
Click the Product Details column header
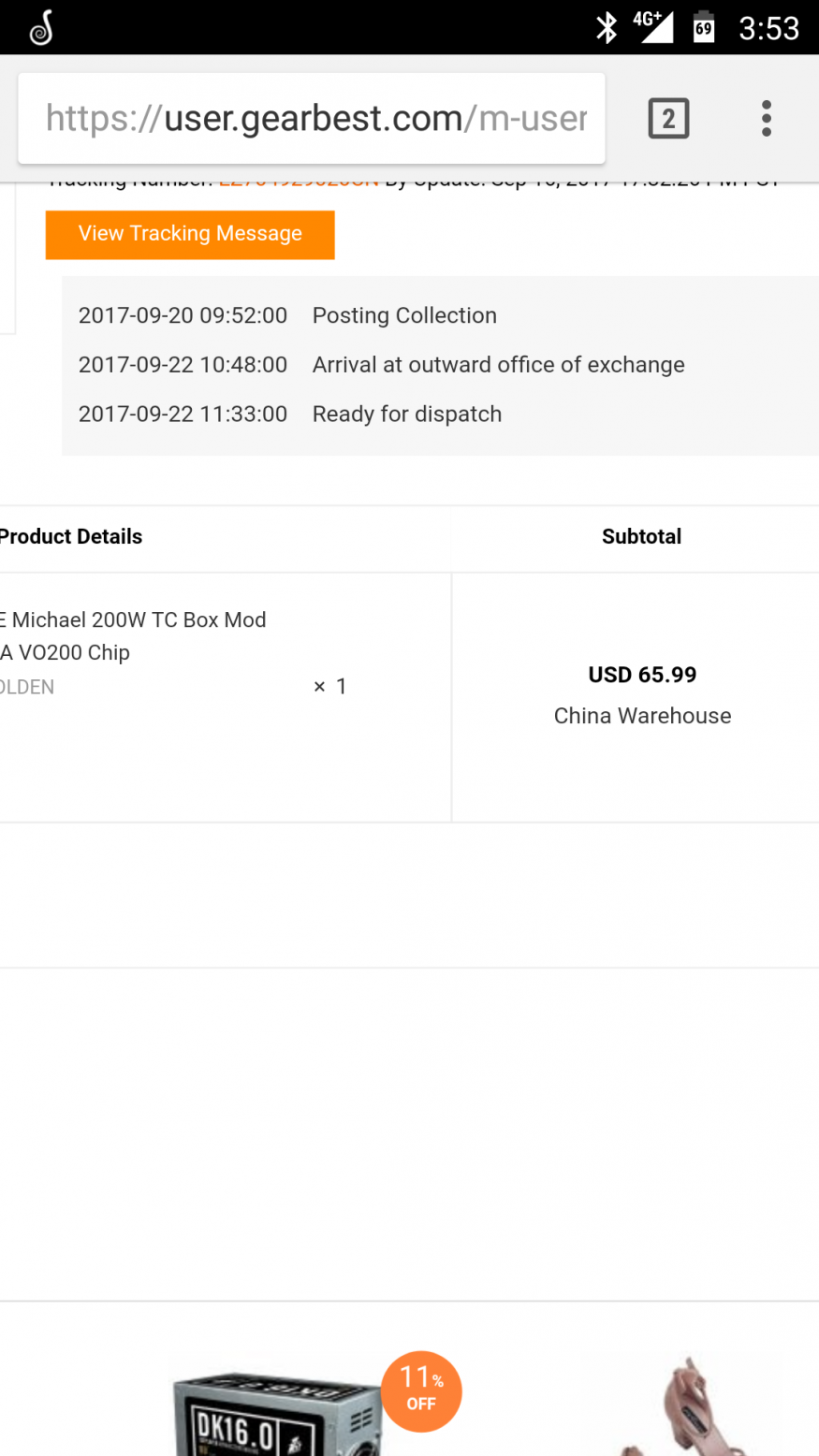coord(71,537)
